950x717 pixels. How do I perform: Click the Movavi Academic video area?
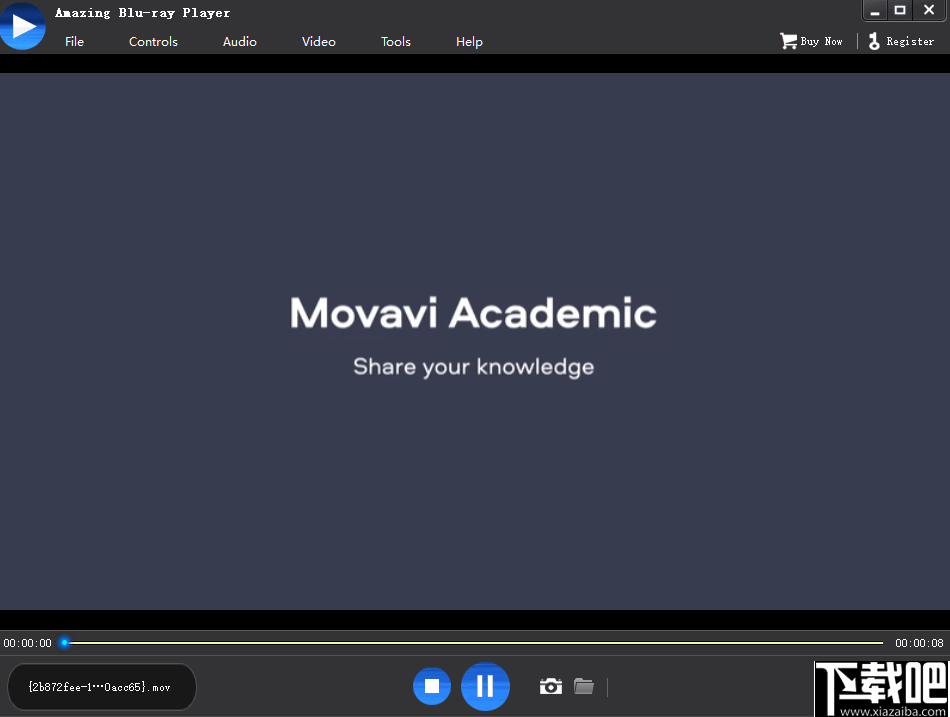click(475, 341)
